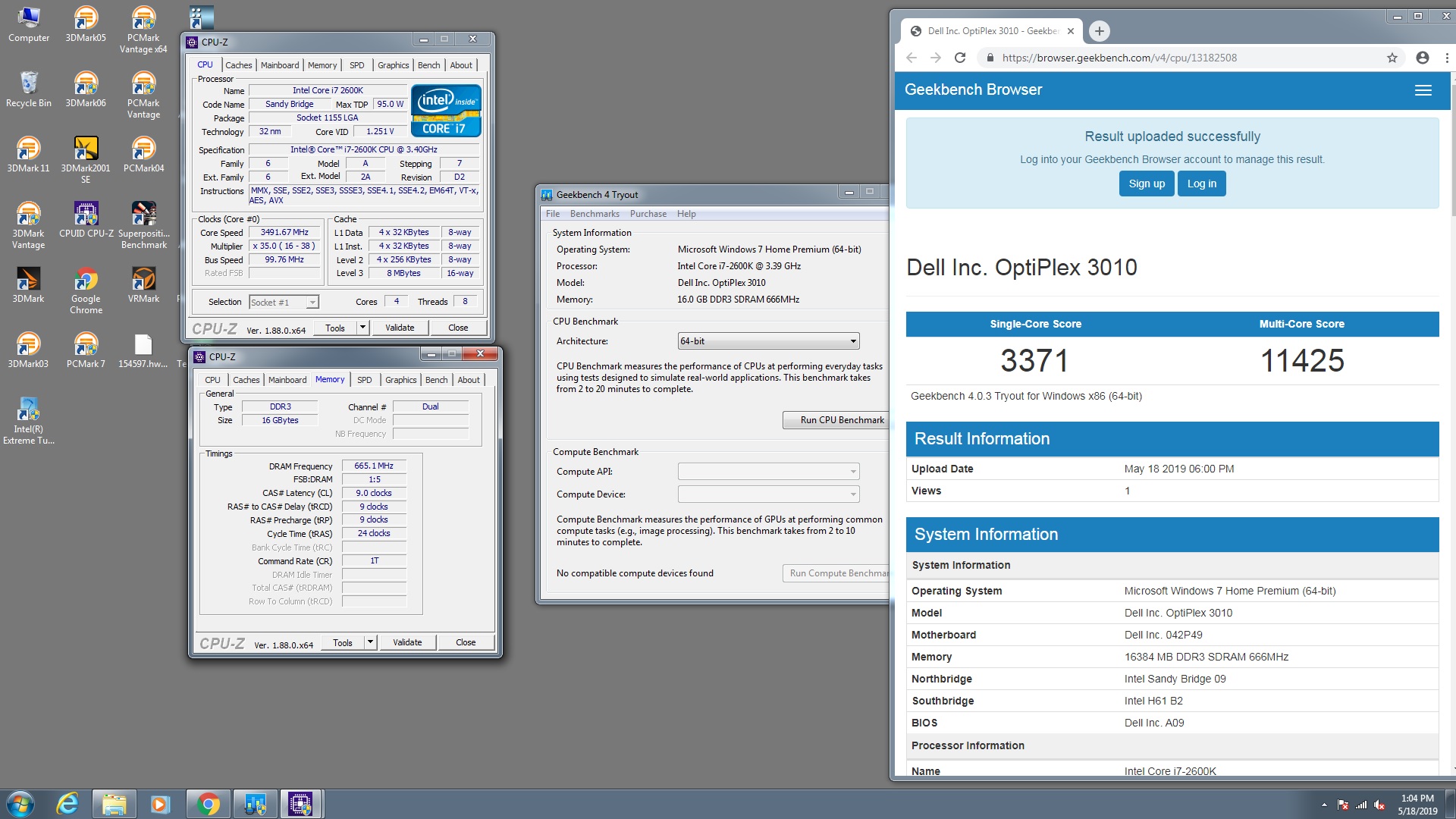Open the PCMark04 desktop shortcut
The height and width of the screenshot is (819, 1456).
[143, 155]
